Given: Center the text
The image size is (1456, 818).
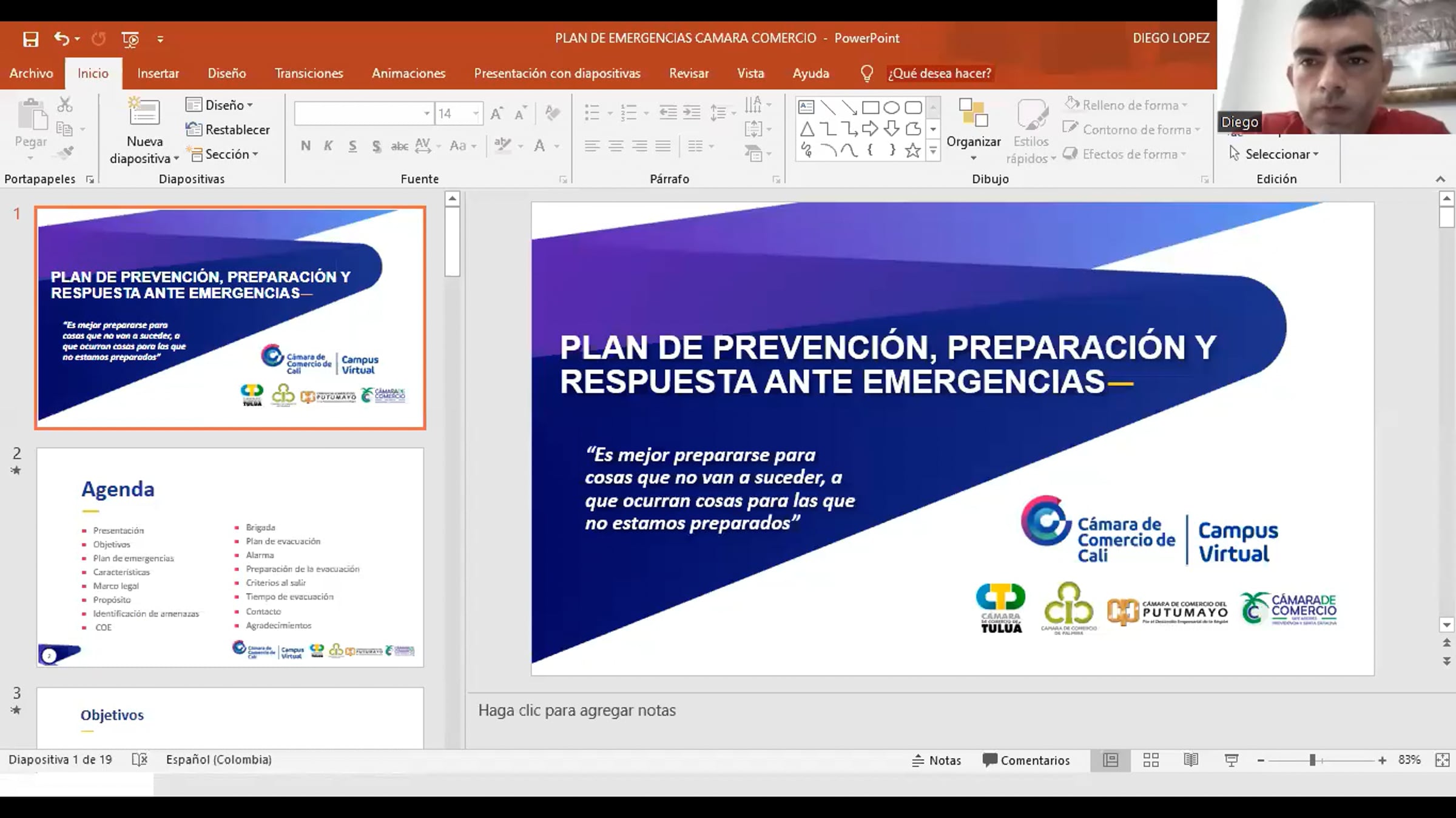Looking at the screenshot, I should [616, 146].
